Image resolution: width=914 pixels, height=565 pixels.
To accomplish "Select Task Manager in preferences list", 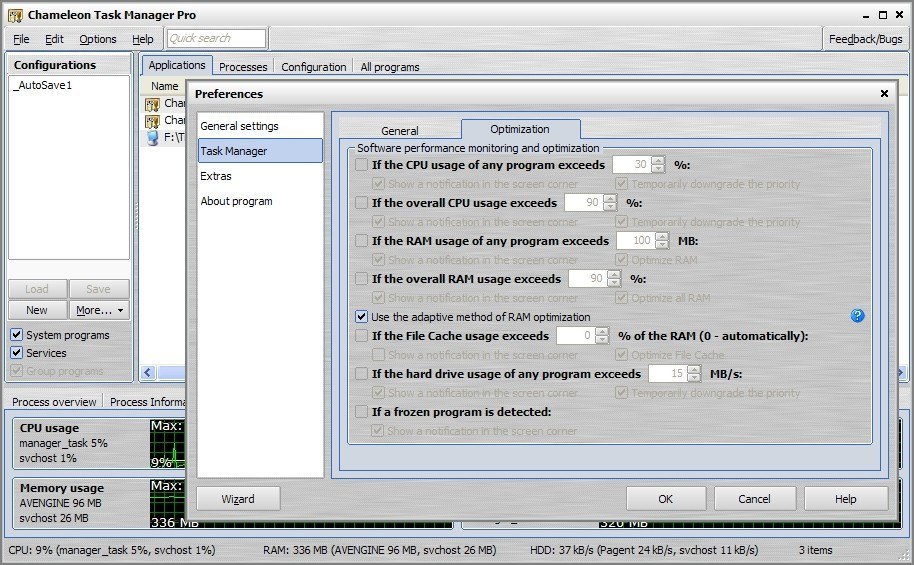I will pyautogui.click(x=260, y=151).
